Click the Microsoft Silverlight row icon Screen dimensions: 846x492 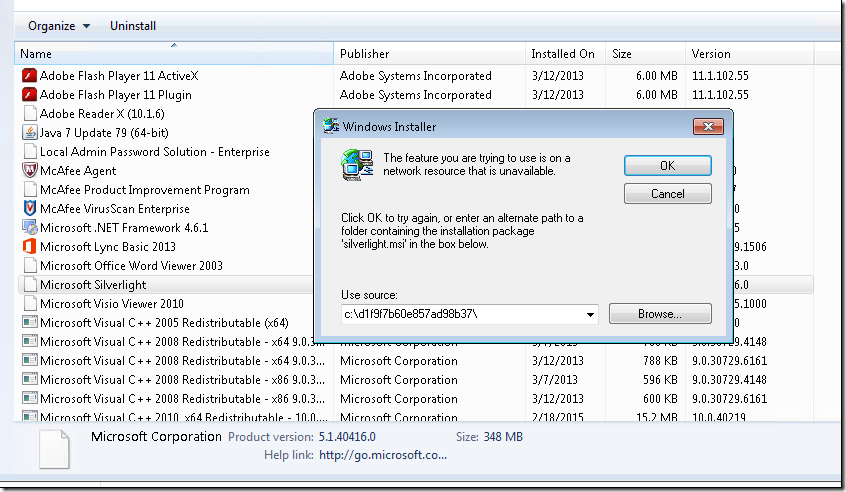30,284
